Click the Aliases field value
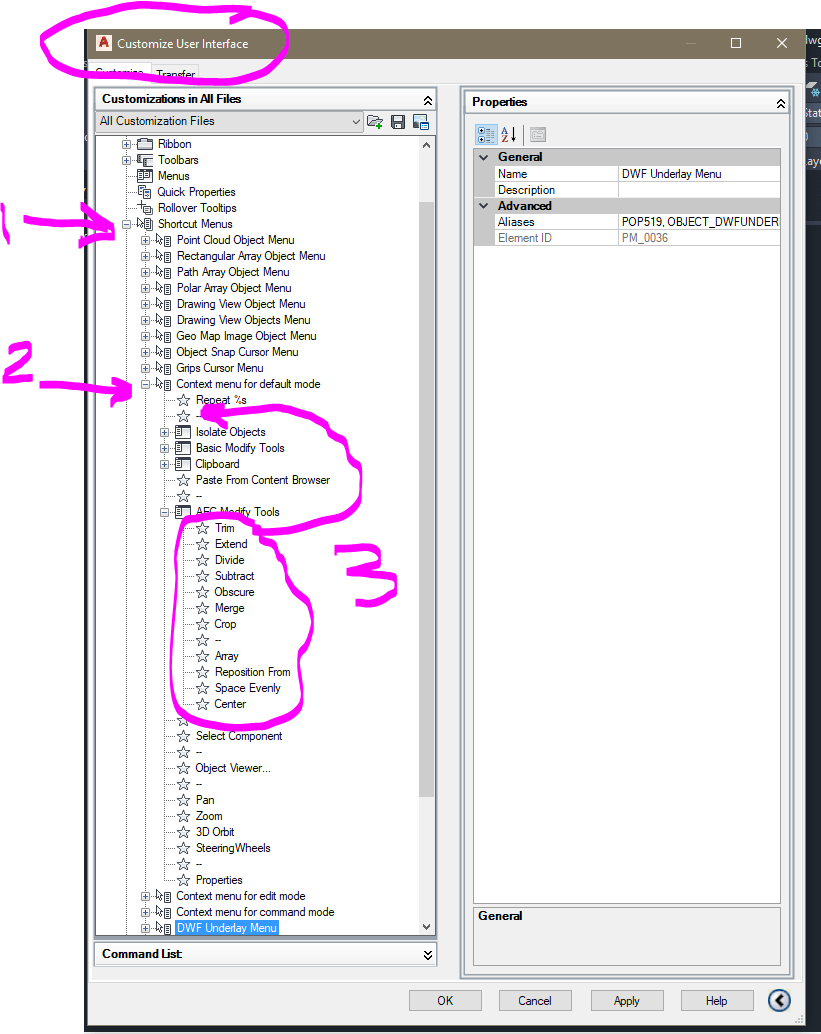821x1034 pixels. click(699, 222)
